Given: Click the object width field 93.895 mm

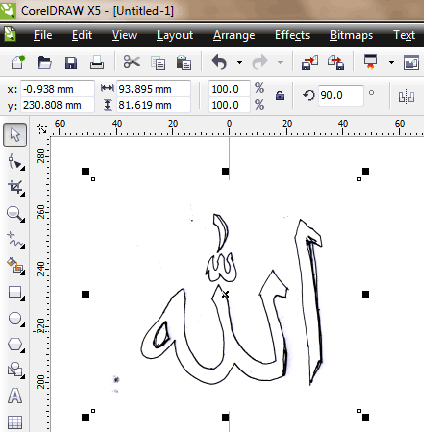Looking at the screenshot, I should [x=153, y=89].
